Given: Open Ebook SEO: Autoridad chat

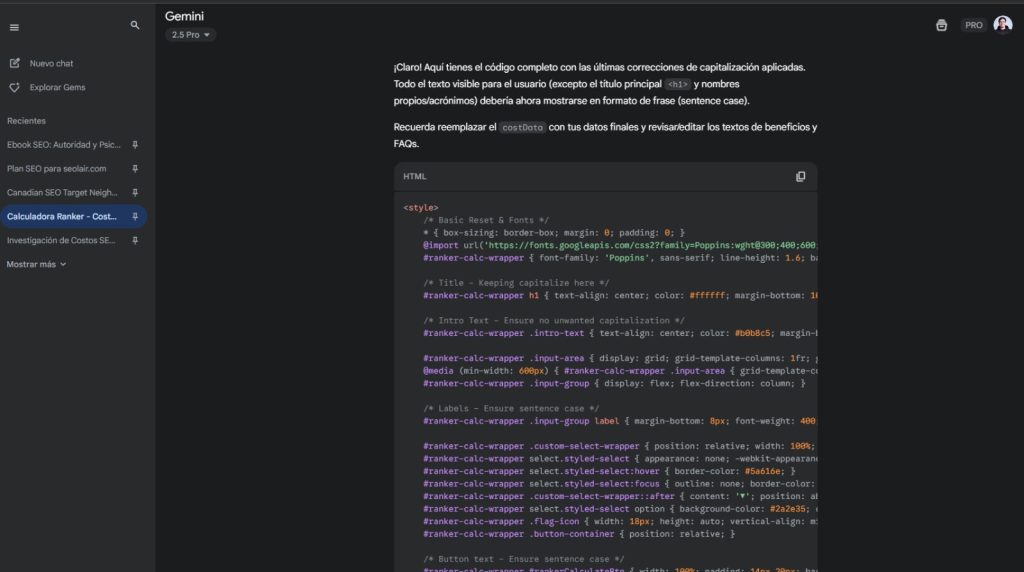Looking at the screenshot, I should tap(62, 145).
